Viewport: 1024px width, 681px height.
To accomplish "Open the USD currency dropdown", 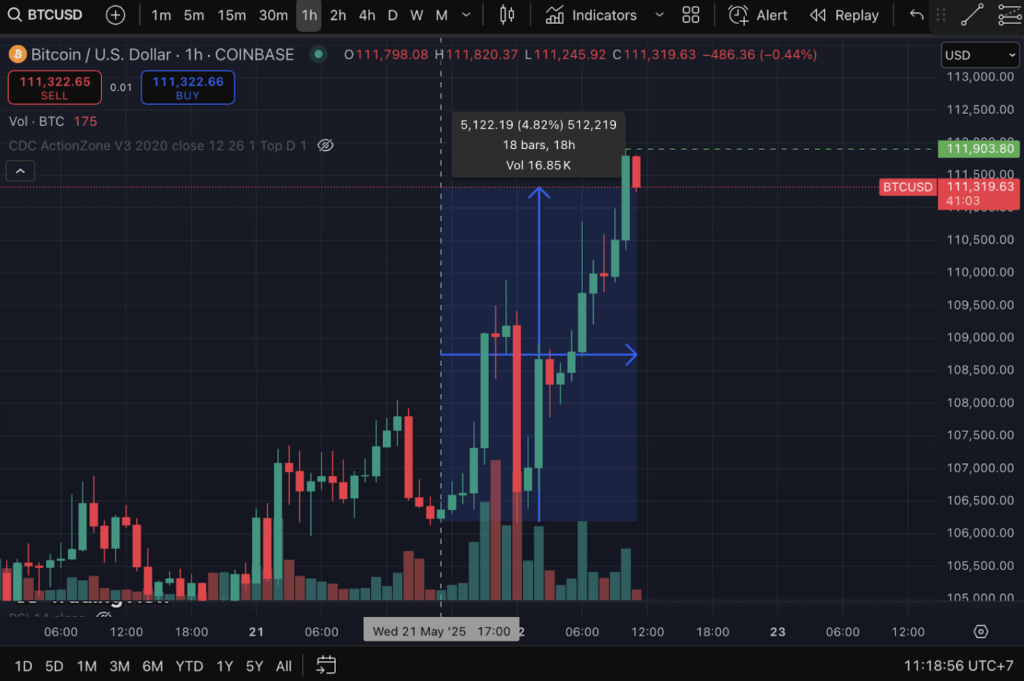I will [978, 55].
